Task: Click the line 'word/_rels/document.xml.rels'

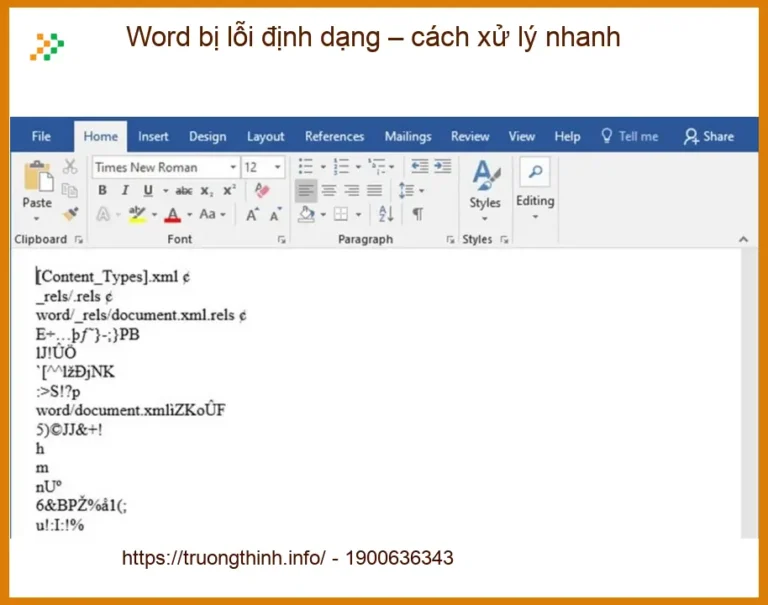Action: point(135,315)
